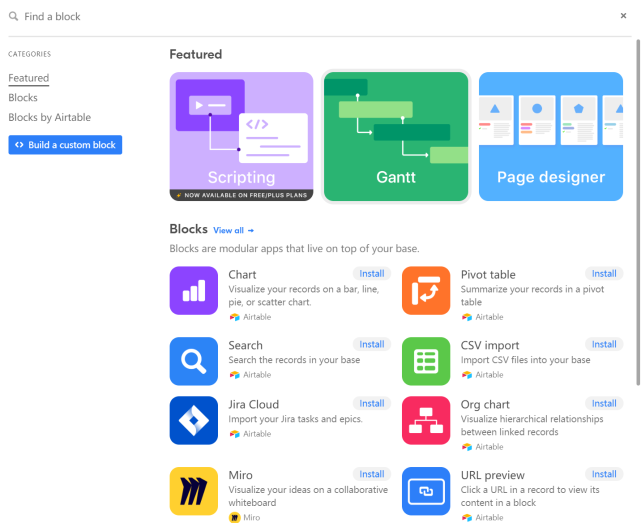
Task: Install the URL preview block
Action: click(x=604, y=474)
